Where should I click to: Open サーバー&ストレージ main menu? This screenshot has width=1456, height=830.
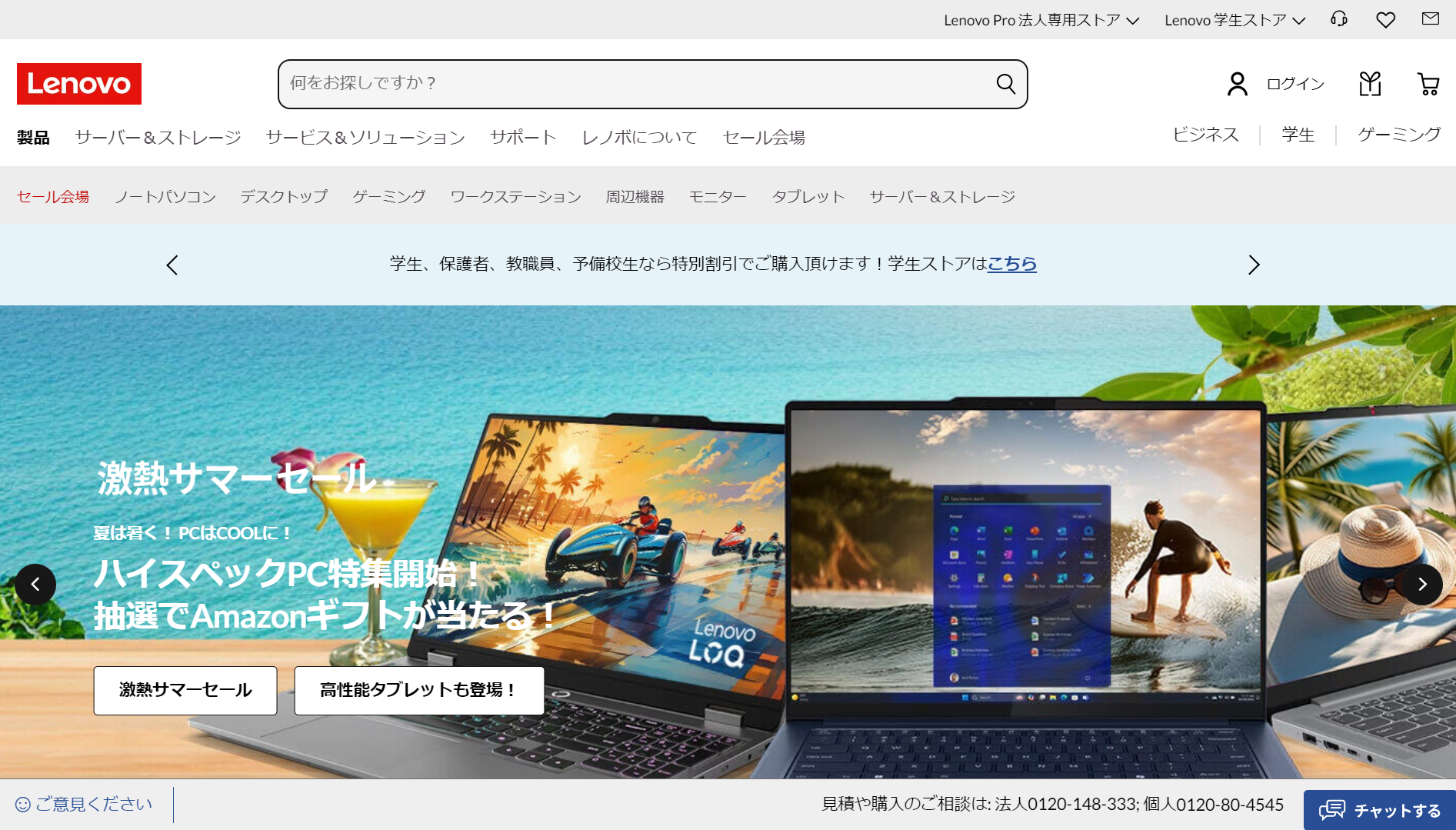[x=158, y=138]
